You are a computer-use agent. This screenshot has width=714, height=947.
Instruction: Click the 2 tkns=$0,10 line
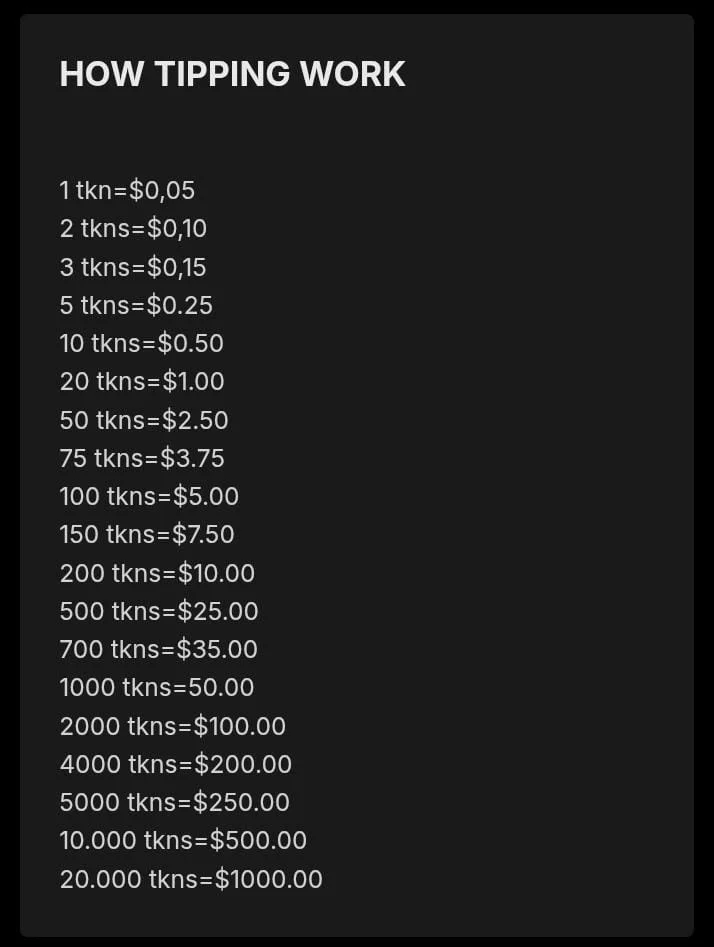(x=133, y=228)
